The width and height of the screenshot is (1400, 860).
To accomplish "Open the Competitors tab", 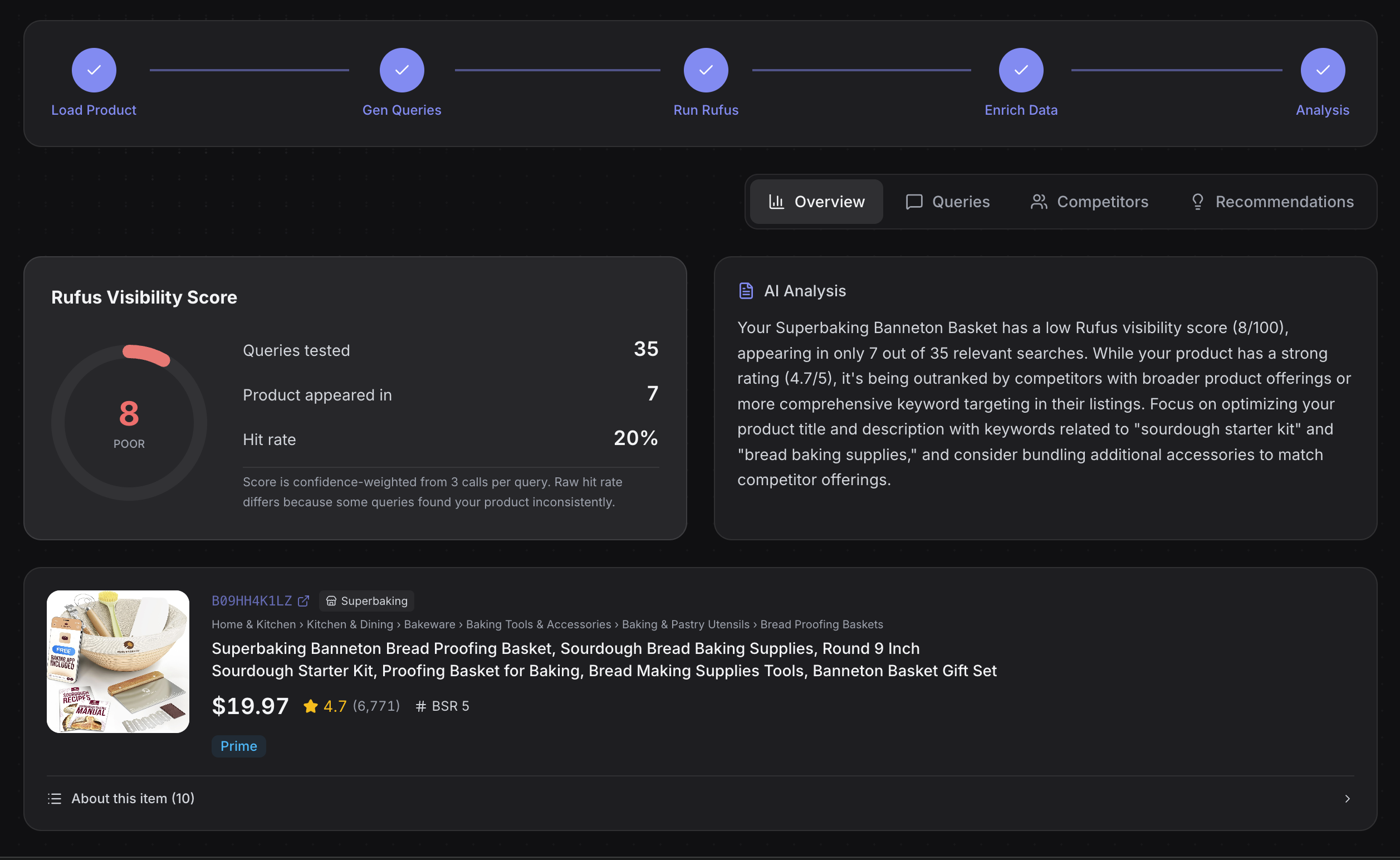I will [x=1089, y=202].
